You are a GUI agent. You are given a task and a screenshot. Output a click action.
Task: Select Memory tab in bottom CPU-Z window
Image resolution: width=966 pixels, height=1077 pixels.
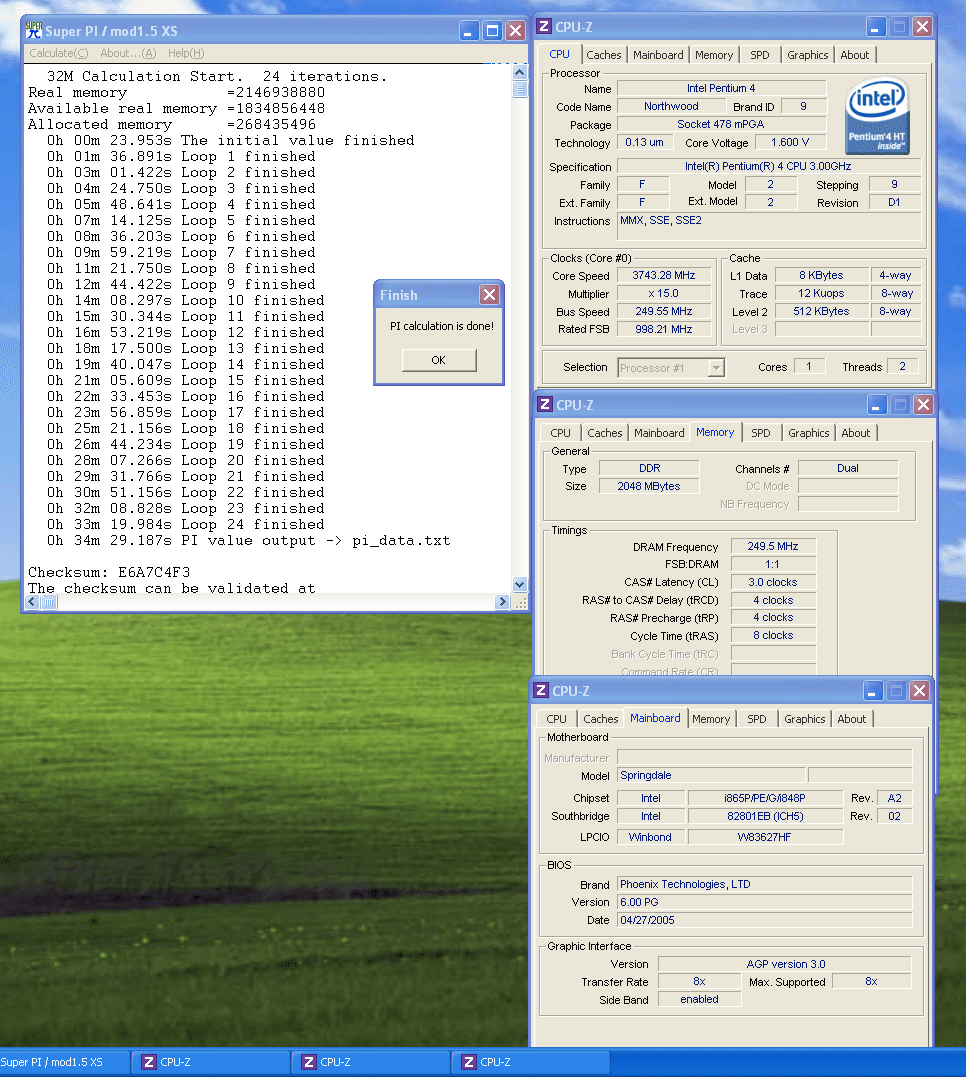[711, 718]
